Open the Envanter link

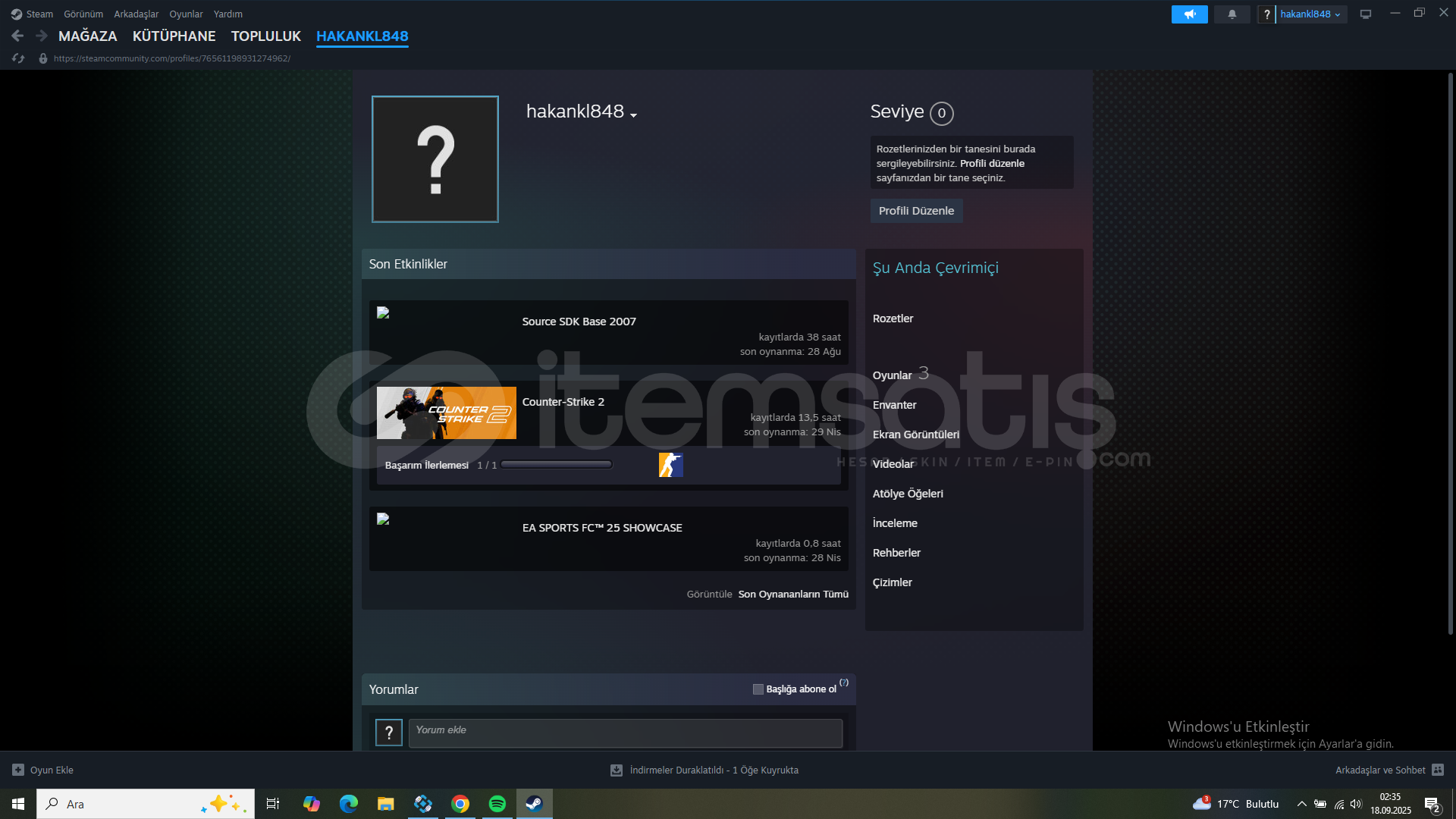[895, 405]
